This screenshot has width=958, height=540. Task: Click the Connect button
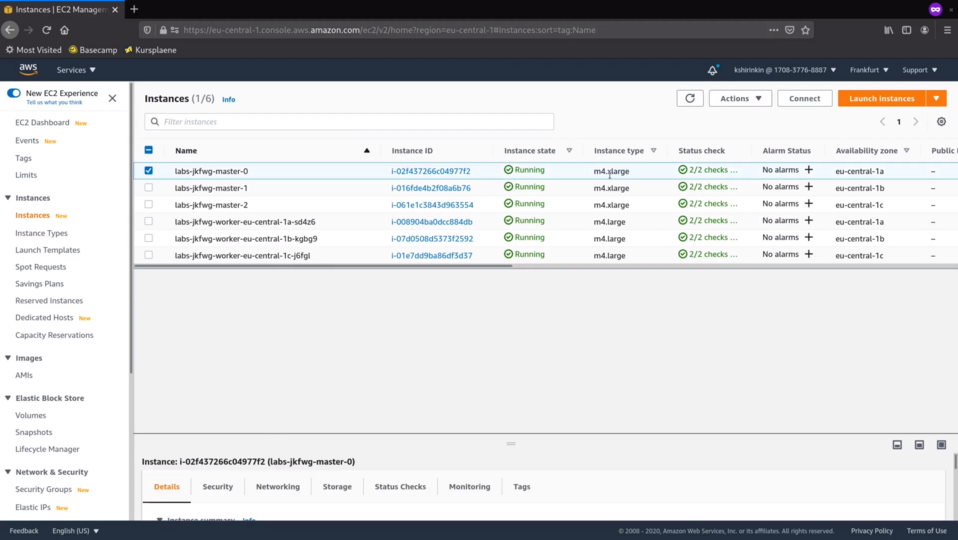coord(805,98)
